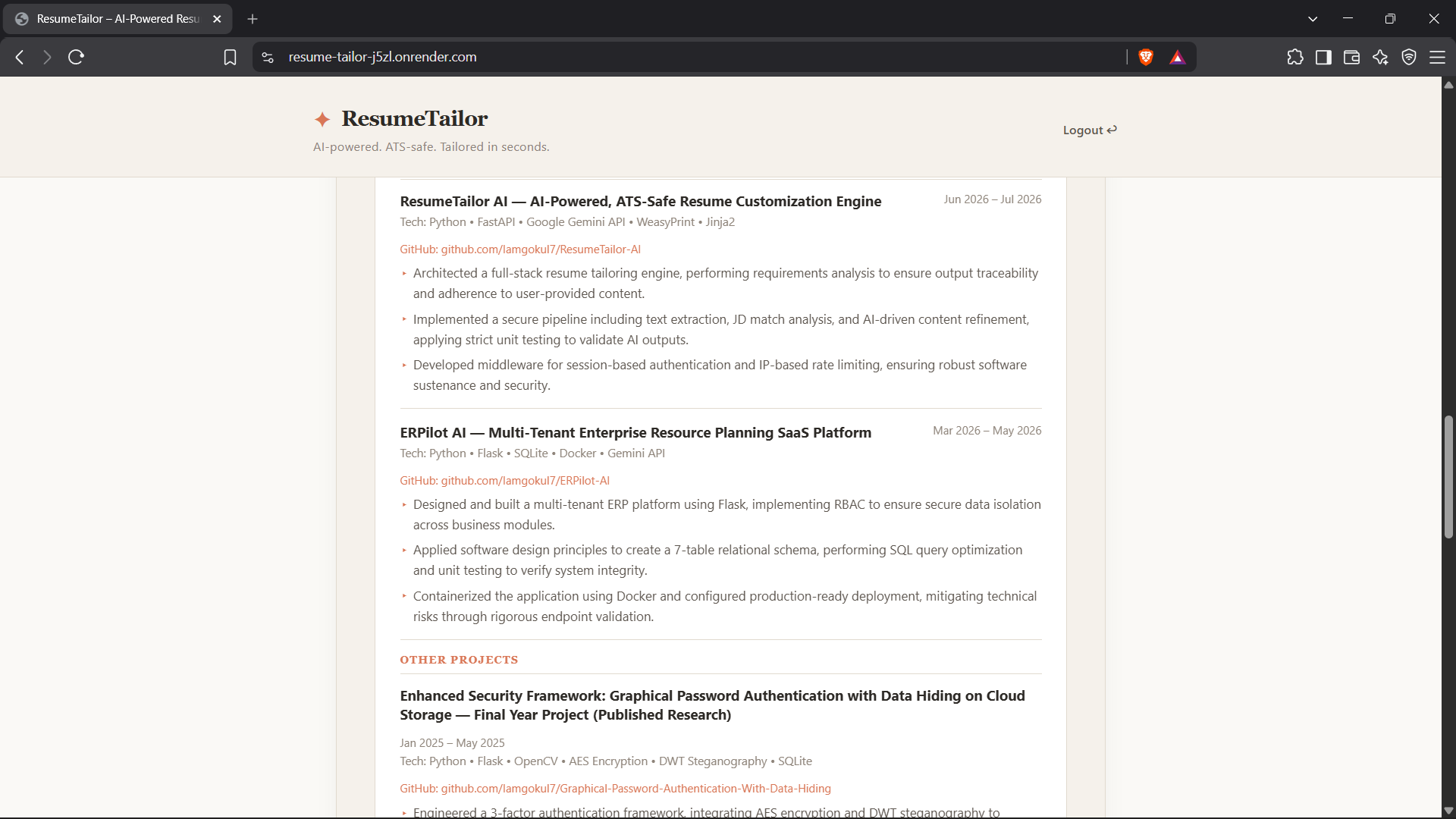The image size is (1456, 819).
Task: Select the ResumeTailor browser tab
Action: click(118, 19)
